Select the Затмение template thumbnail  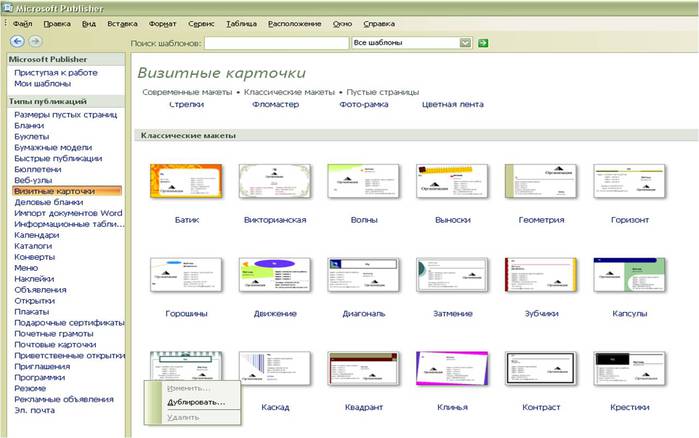point(452,275)
